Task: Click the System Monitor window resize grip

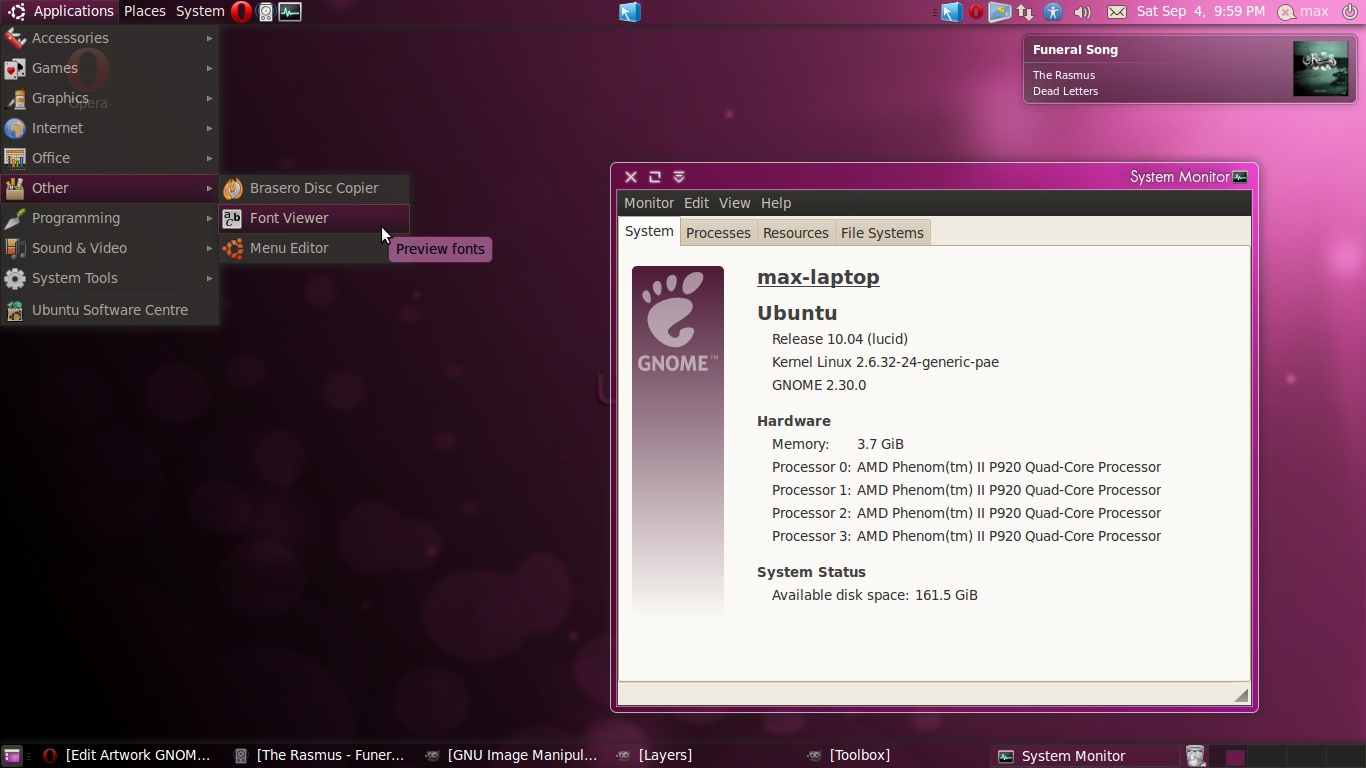Action: click(1241, 695)
